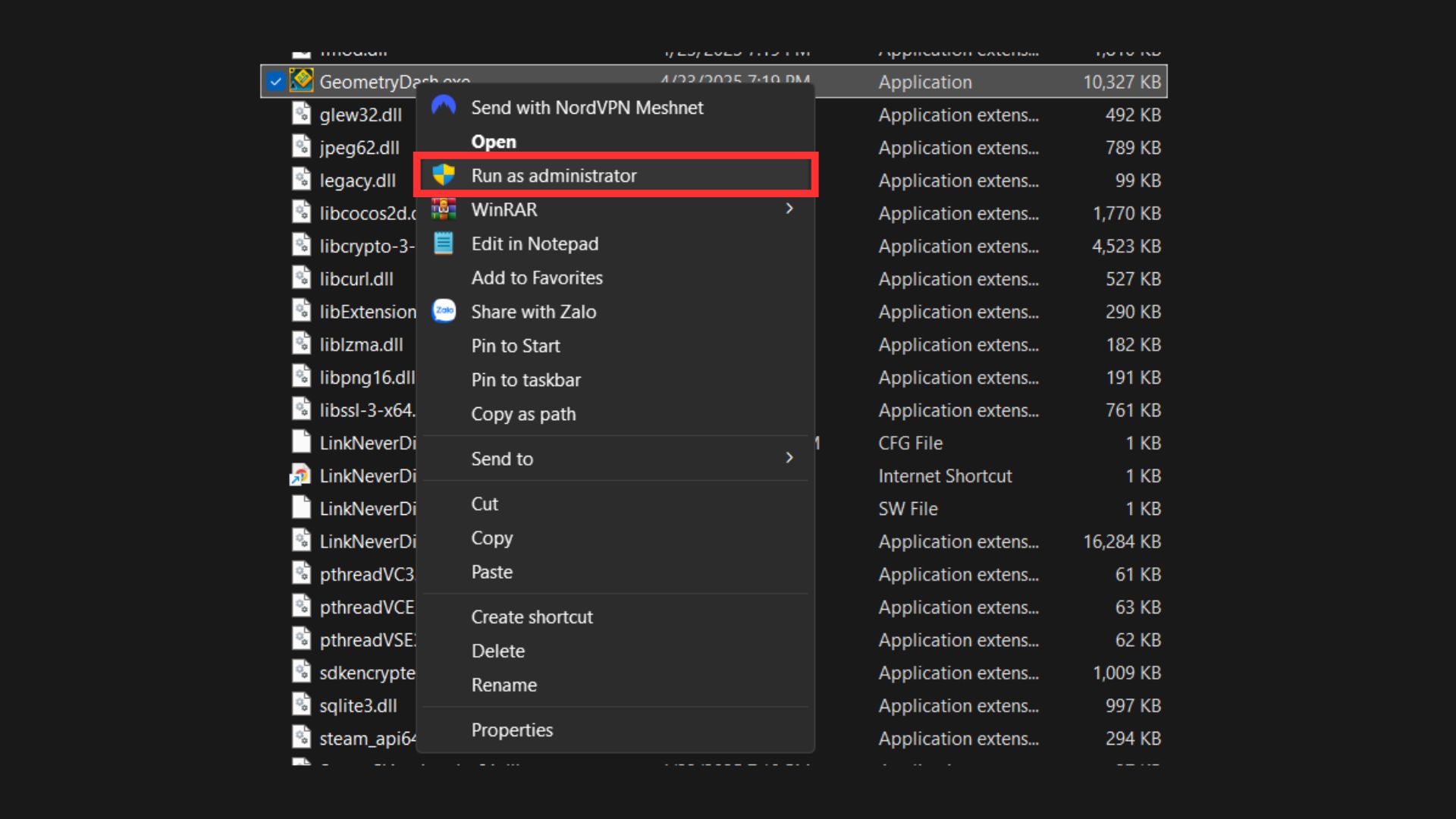Image resolution: width=1456 pixels, height=819 pixels.
Task: Choose Copy as path
Action: click(523, 414)
